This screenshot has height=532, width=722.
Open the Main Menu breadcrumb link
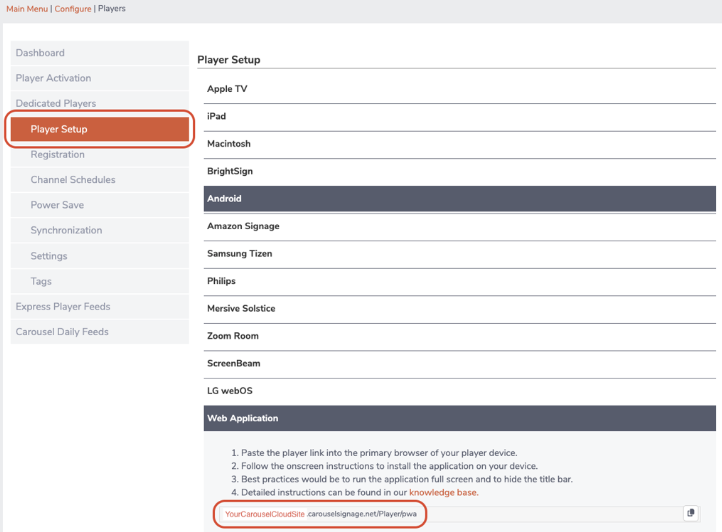click(x=27, y=9)
